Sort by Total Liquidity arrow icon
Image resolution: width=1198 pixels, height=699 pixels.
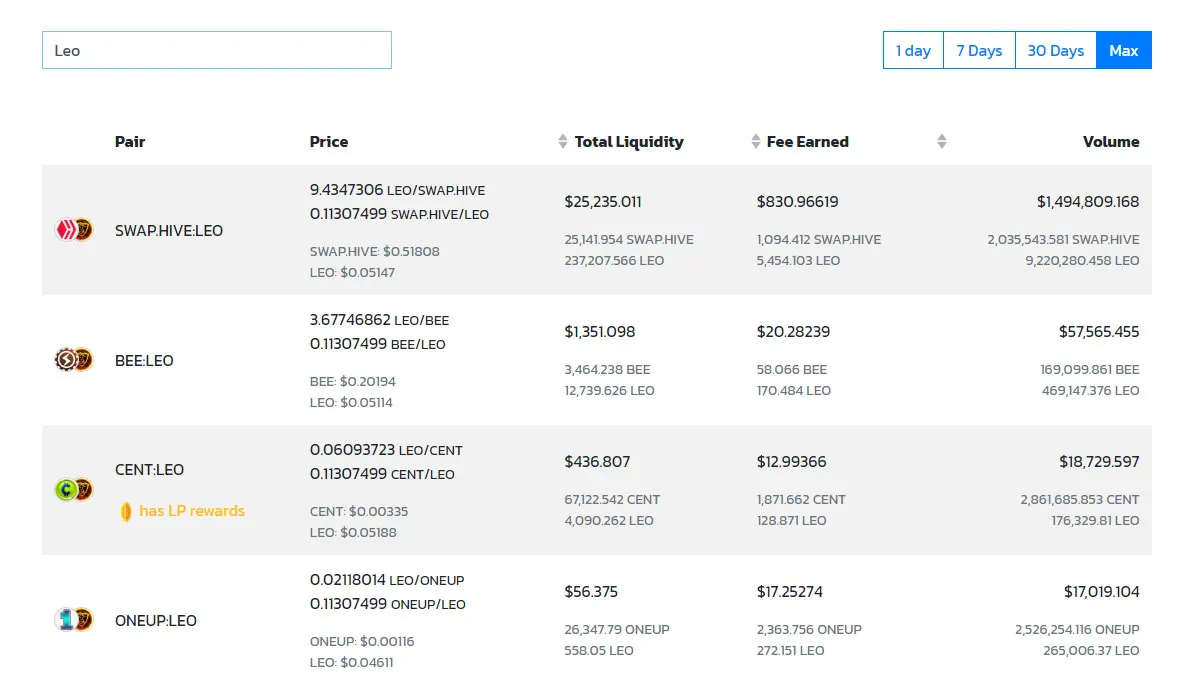click(563, 141)
